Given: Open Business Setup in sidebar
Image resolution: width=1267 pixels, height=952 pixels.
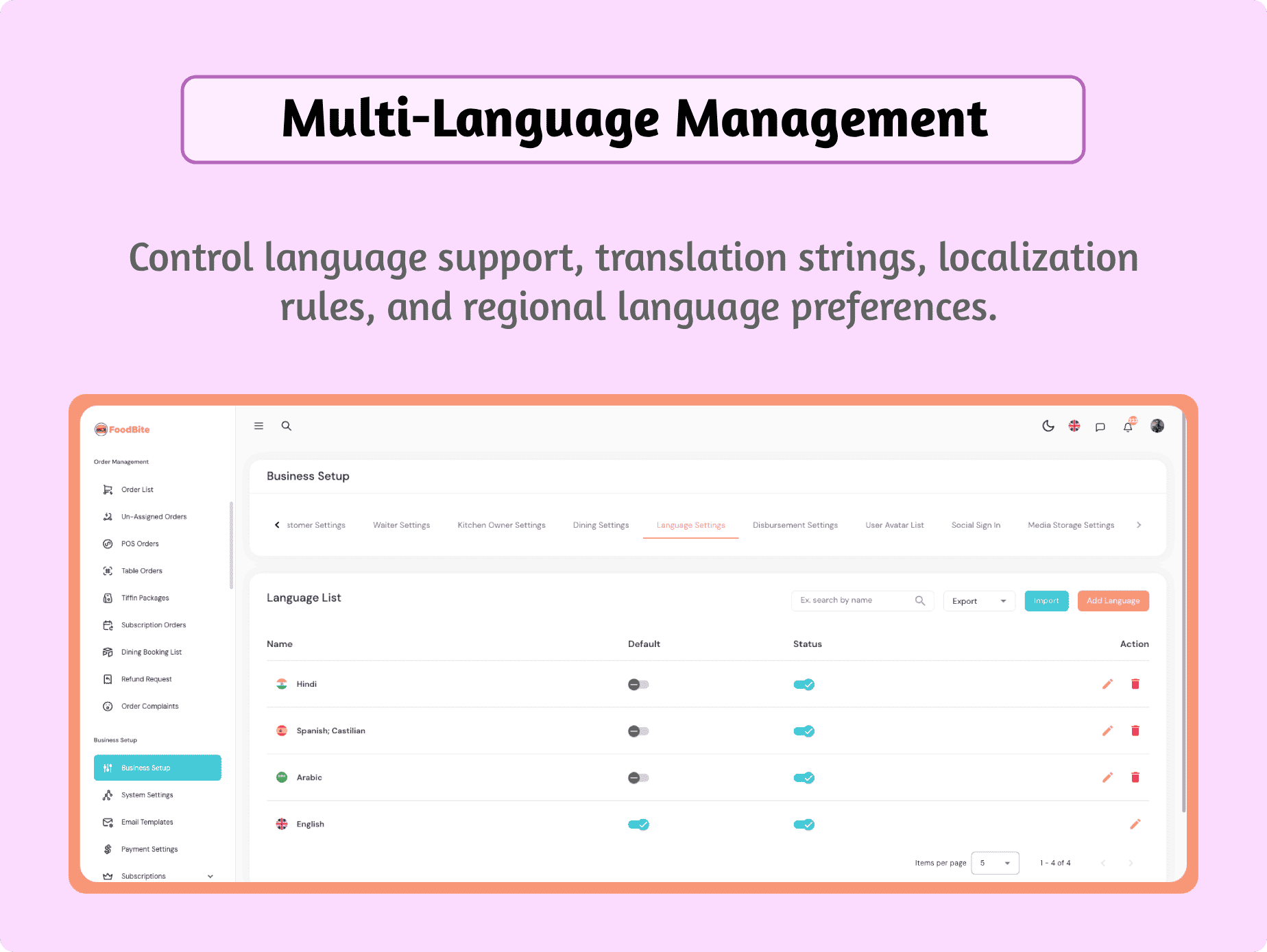Looking at the screenshot, I should (x=158, y=768).
